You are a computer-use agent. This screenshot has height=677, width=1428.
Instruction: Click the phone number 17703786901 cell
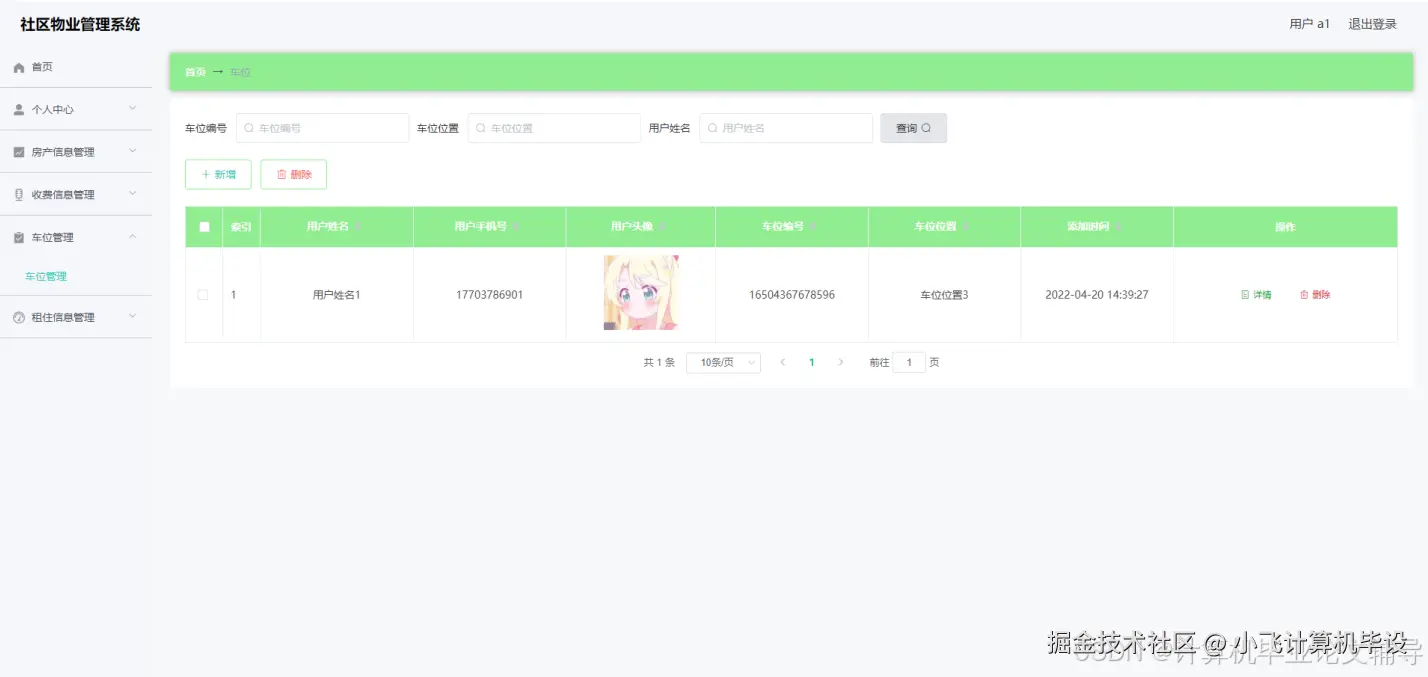point(489,295)
